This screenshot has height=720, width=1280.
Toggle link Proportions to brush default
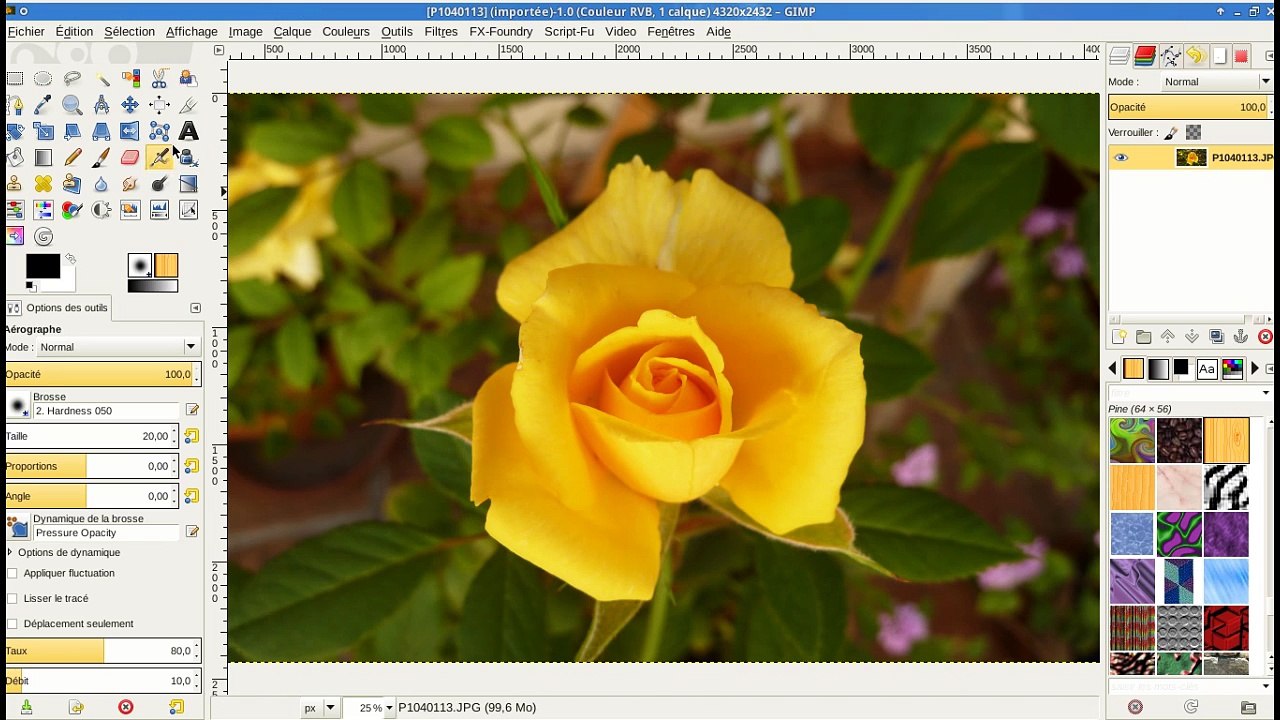tap(191, 466)
